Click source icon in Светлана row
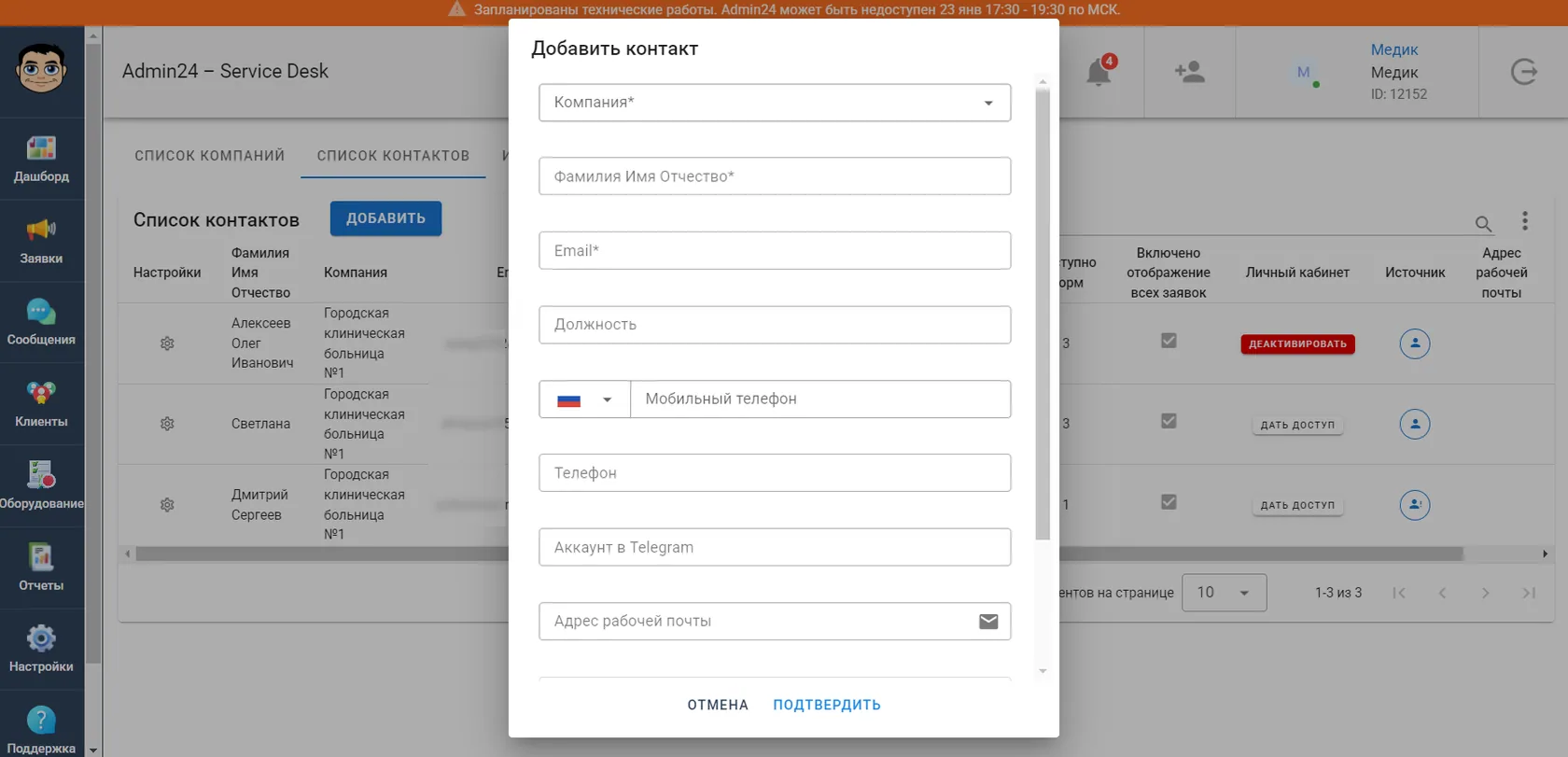The image size is (1568, 757). pos(1415,424)
